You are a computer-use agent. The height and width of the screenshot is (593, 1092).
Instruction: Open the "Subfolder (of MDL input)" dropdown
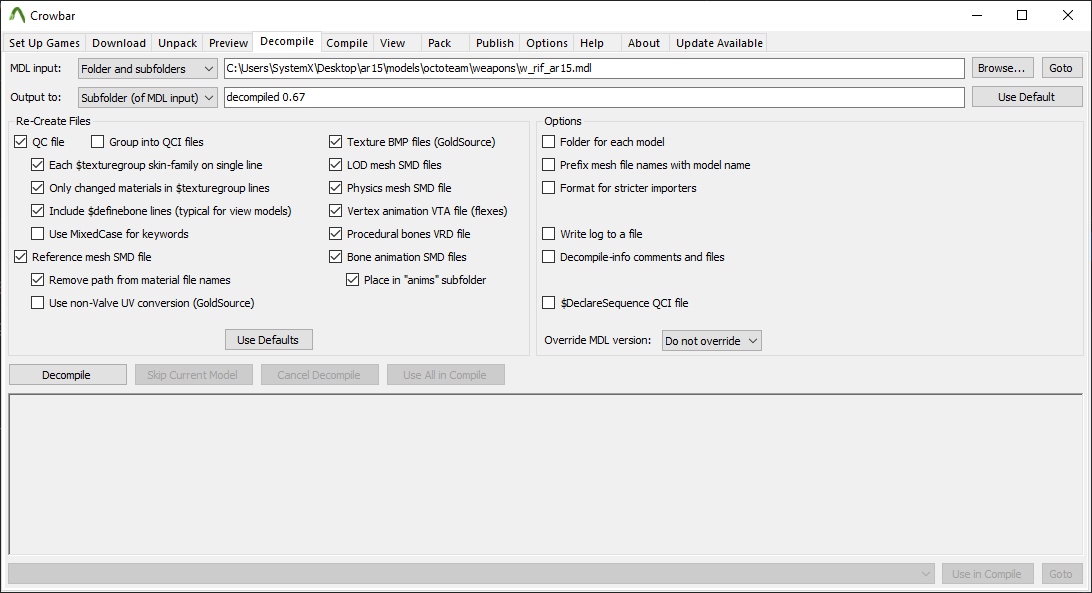point(207,97)
